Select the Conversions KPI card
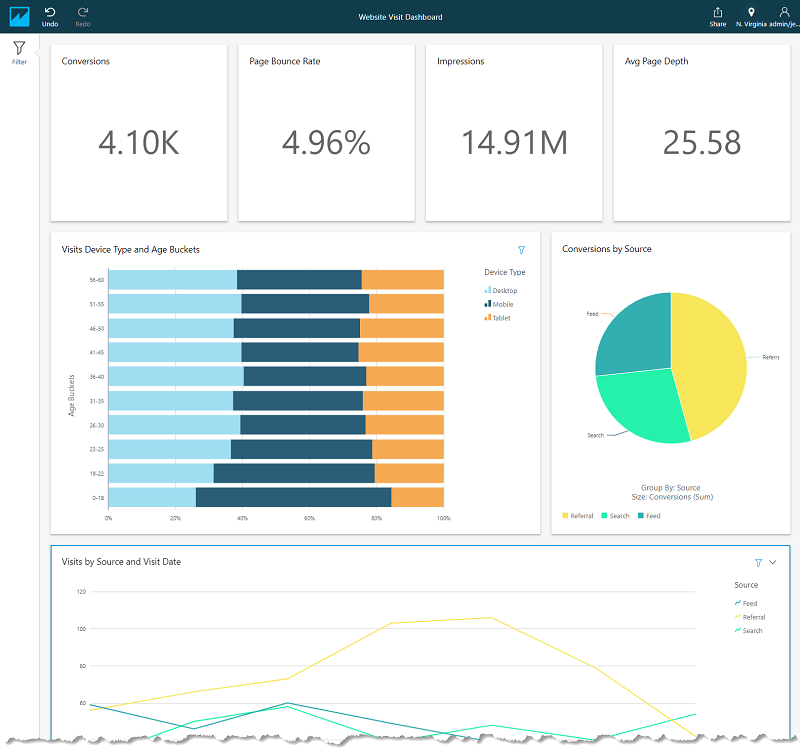800x749 pixels. point(139,132)
